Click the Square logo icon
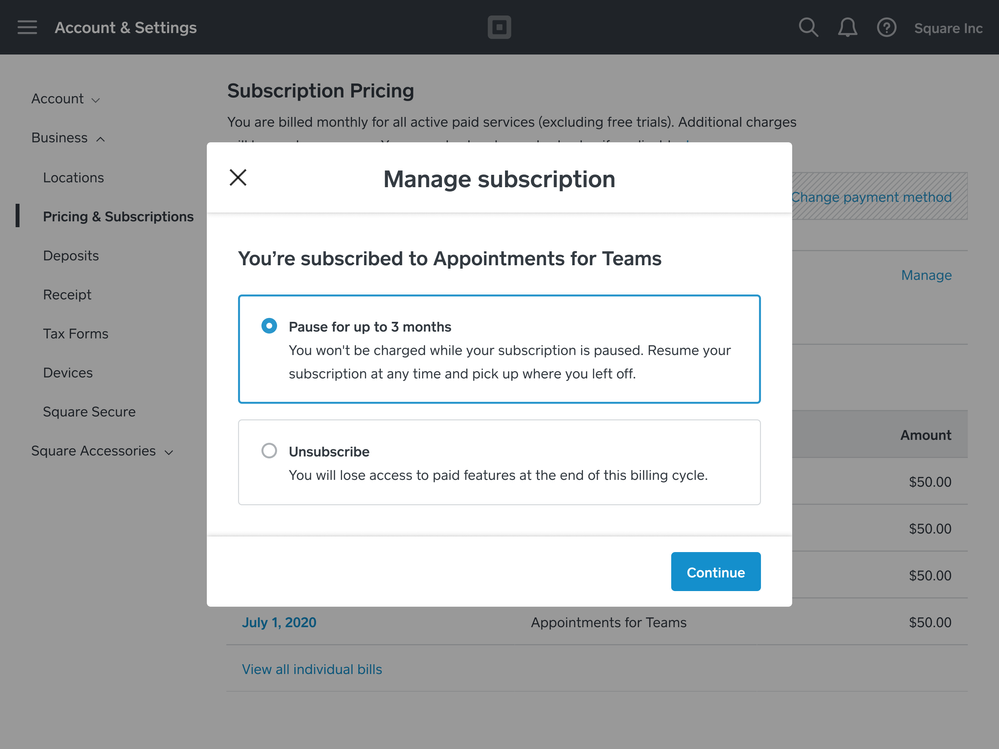This screenshot has height=749, width=999. coord(499,27)
